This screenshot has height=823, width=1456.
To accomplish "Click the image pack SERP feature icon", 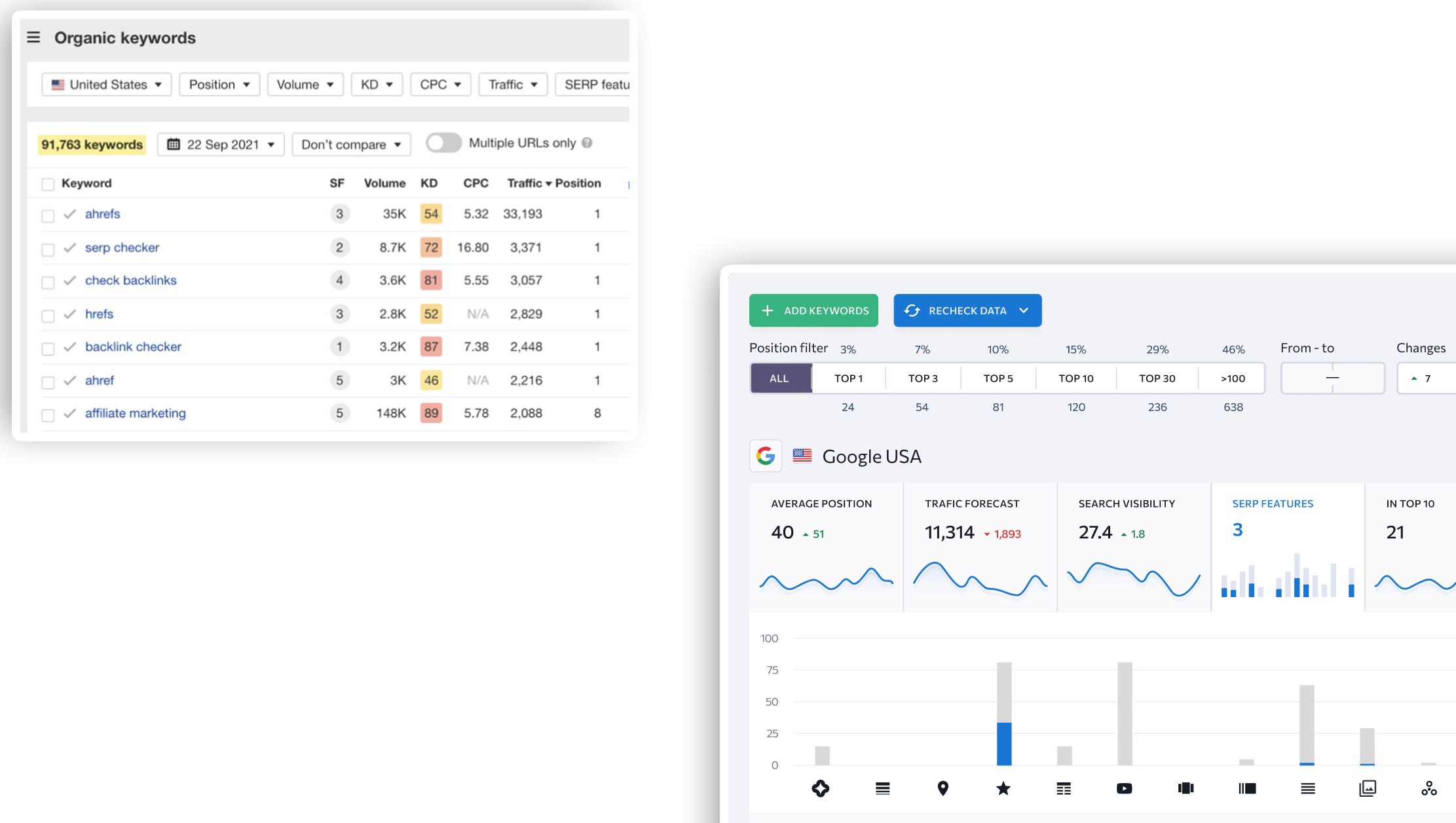I will [x=1368, y=788].
